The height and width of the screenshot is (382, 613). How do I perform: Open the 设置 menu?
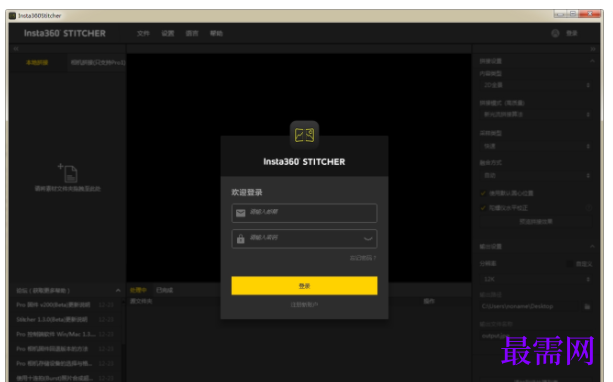tap(168, 33)
